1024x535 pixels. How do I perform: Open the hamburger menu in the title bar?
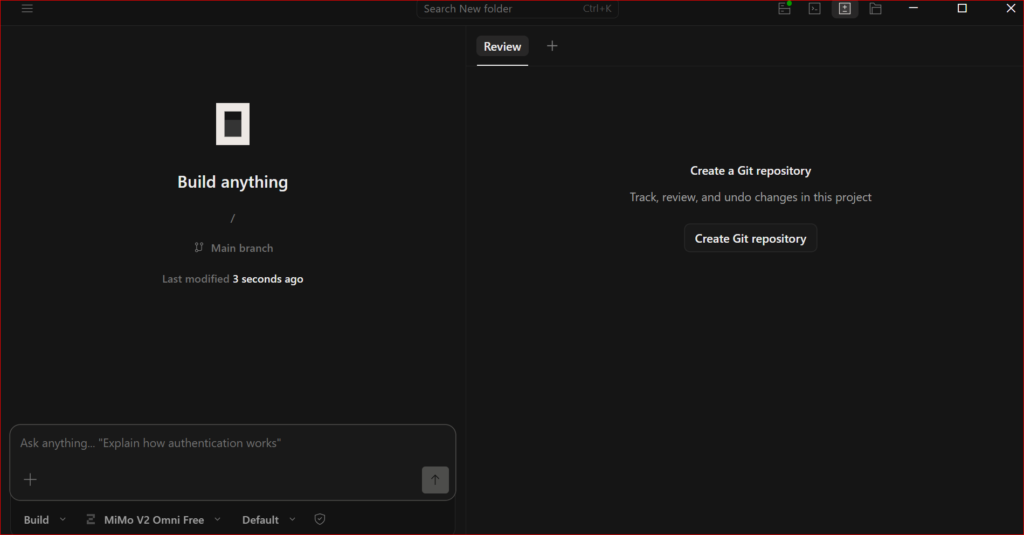(x=27, y=9)
